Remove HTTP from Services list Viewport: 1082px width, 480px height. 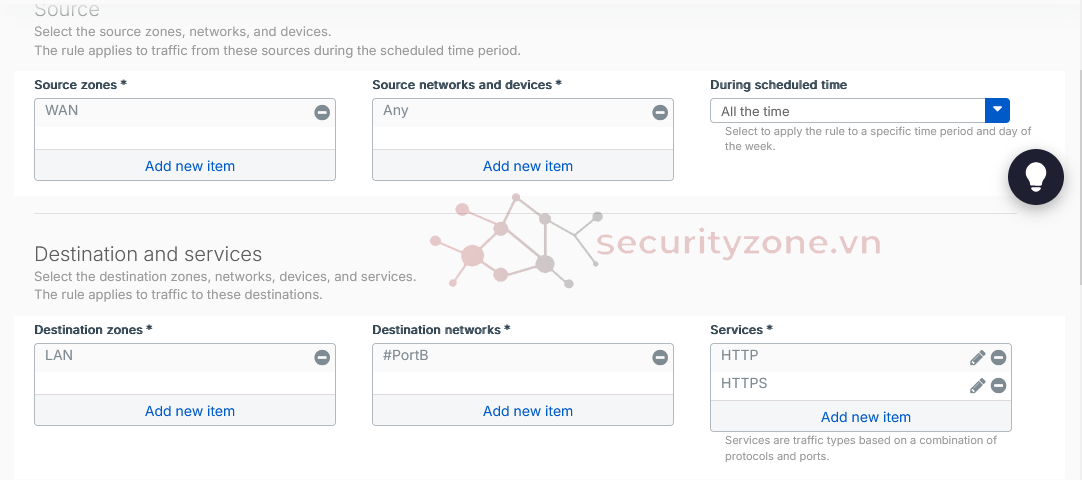pos(998,358)
